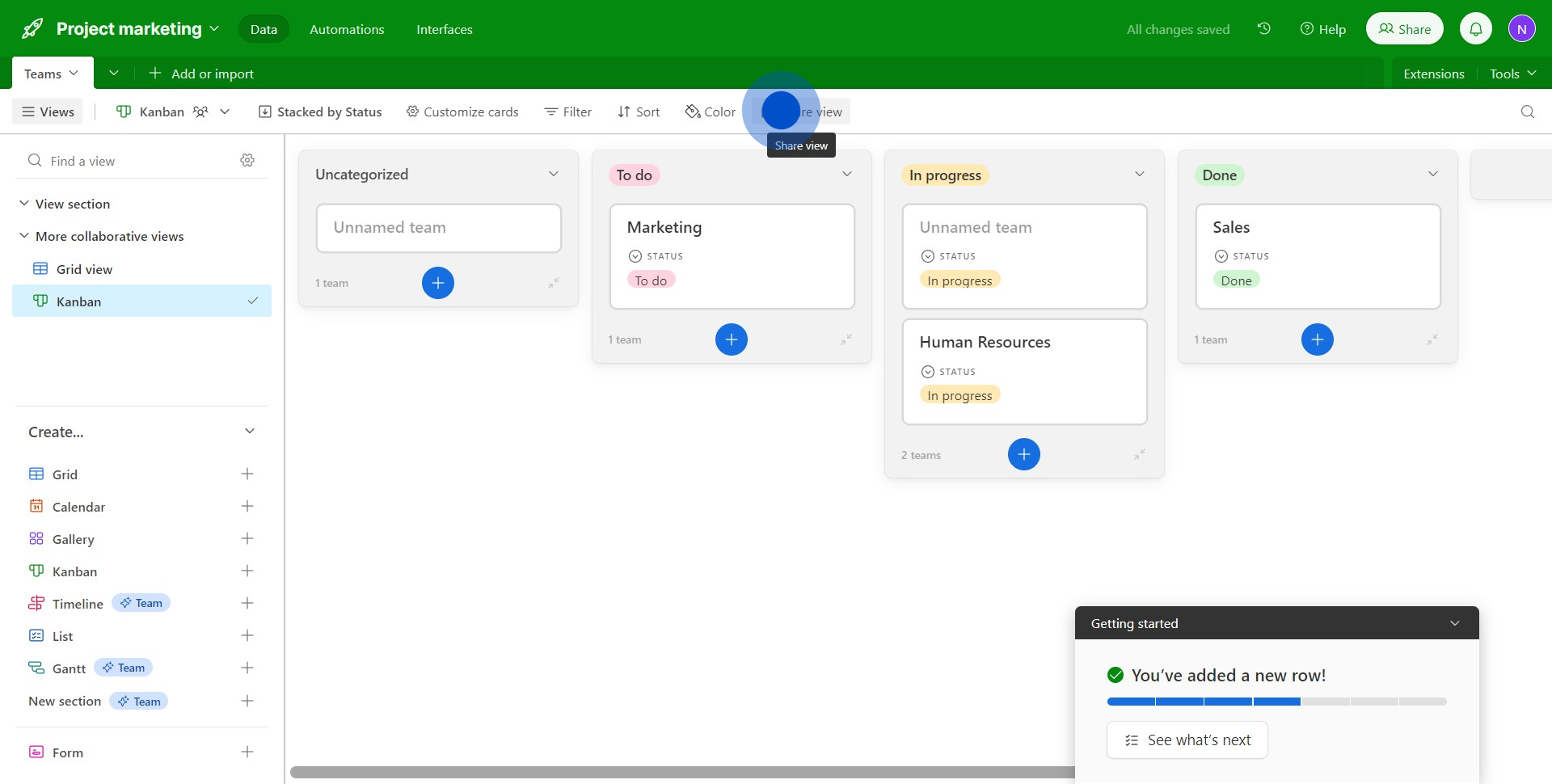Image resolution: width=1552 pixels, height=784 pixels.
Task: Click the Share button
Action: coord(1405,28)
